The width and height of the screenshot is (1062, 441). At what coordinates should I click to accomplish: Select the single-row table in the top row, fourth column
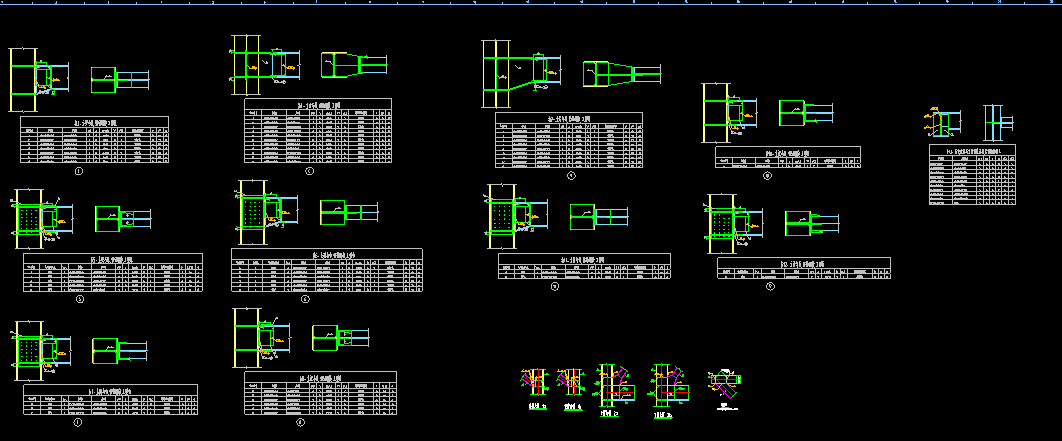787,158
